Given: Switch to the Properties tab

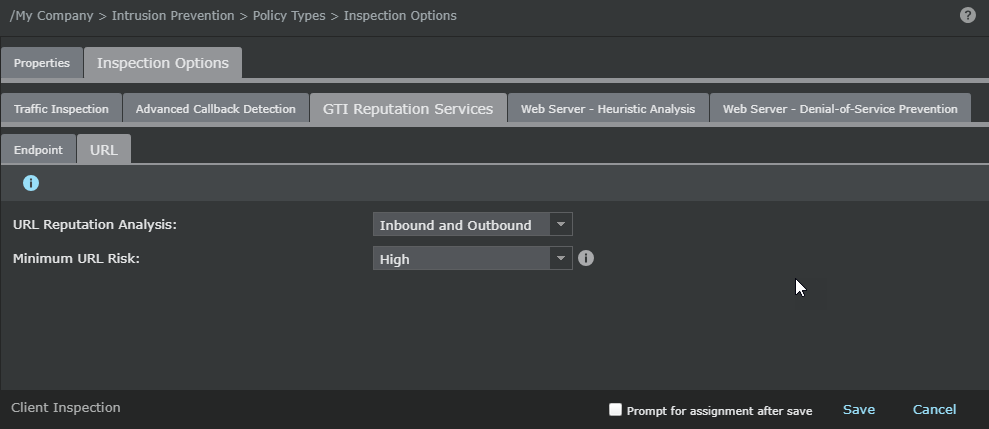Looking at the screenshot, I should [42, 63].
